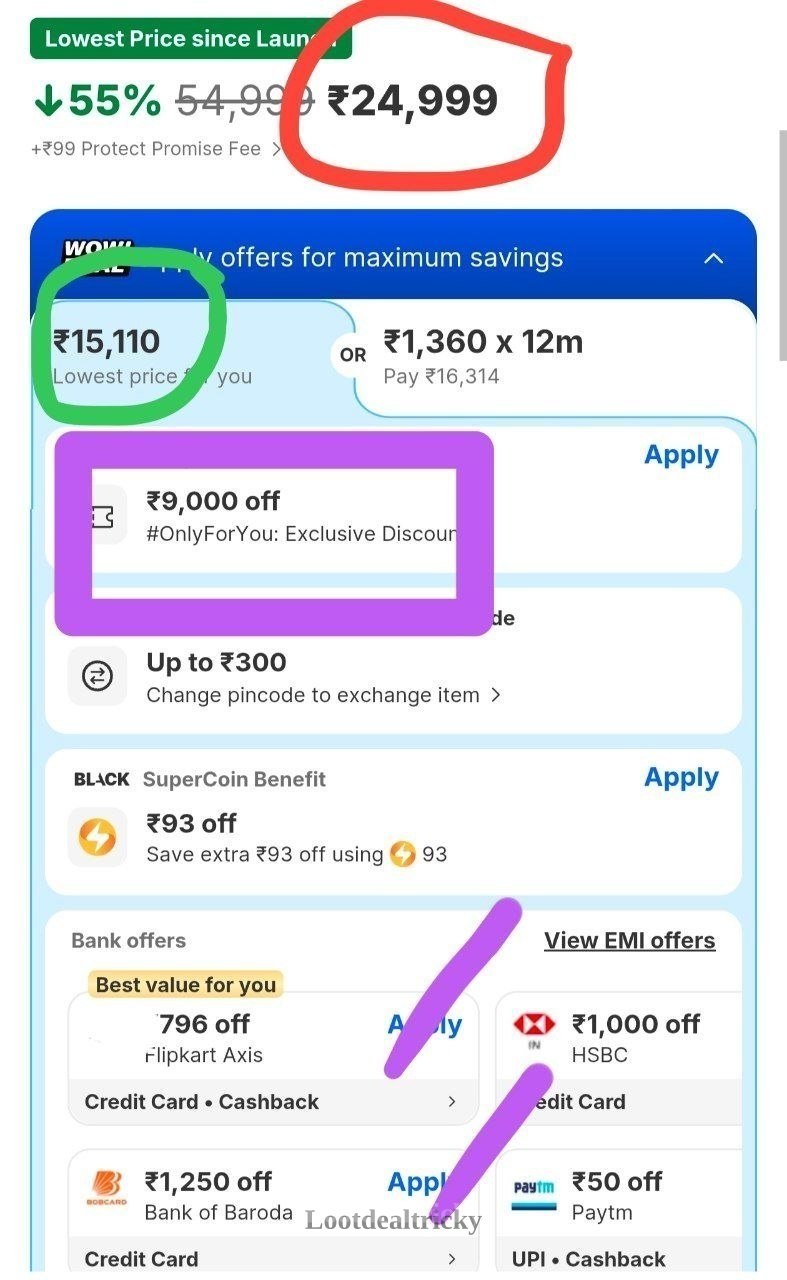Apply the ₹9,000 off exclusive discount
This screenshot has height=1280, width=787.
point(681,455)
